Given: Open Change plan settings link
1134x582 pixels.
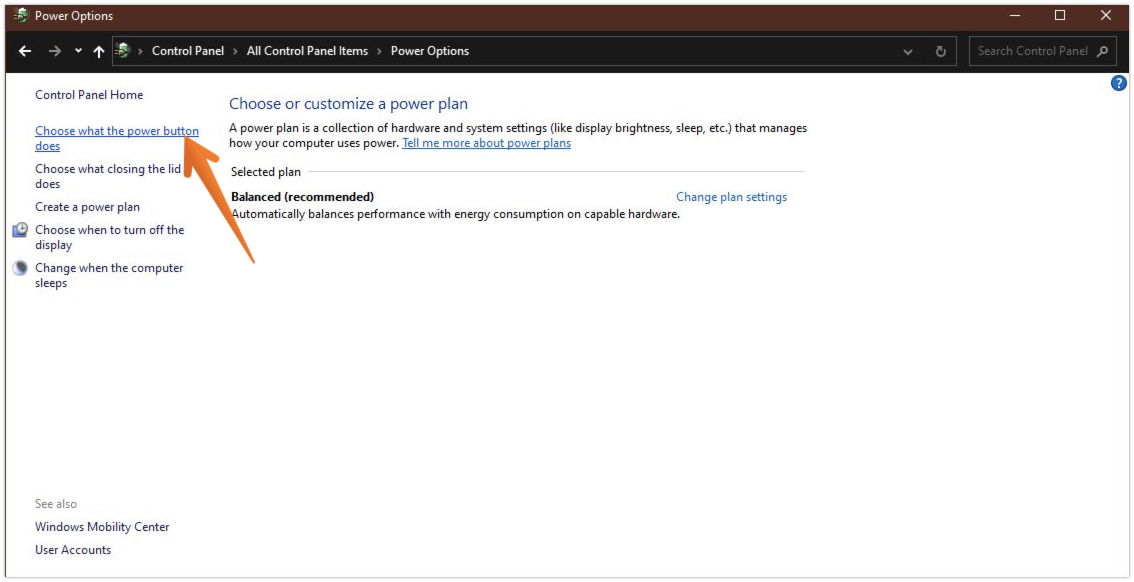Looking at the screenshot, I should [x=731, y=197].
